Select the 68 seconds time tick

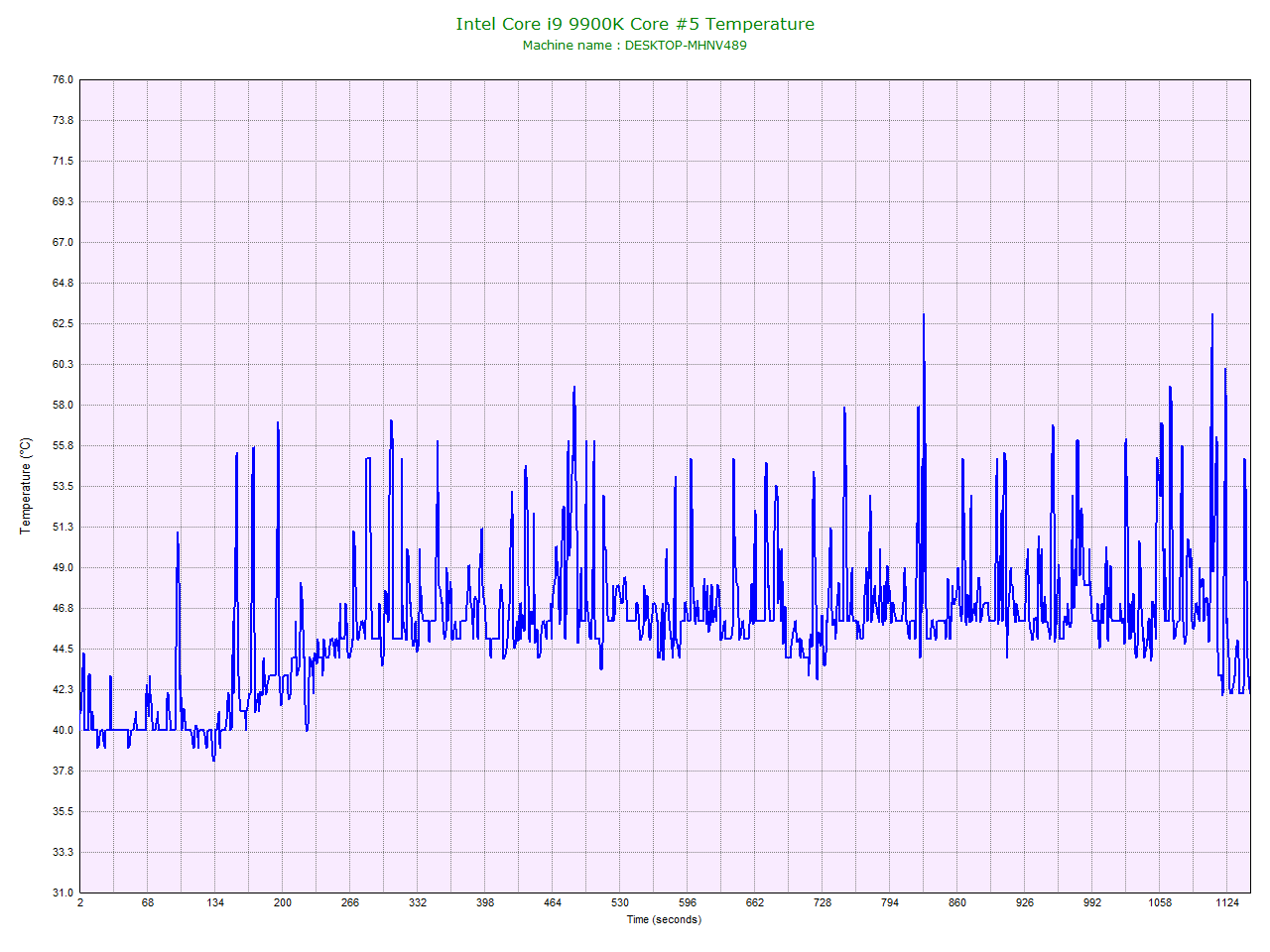pos(148,902)
